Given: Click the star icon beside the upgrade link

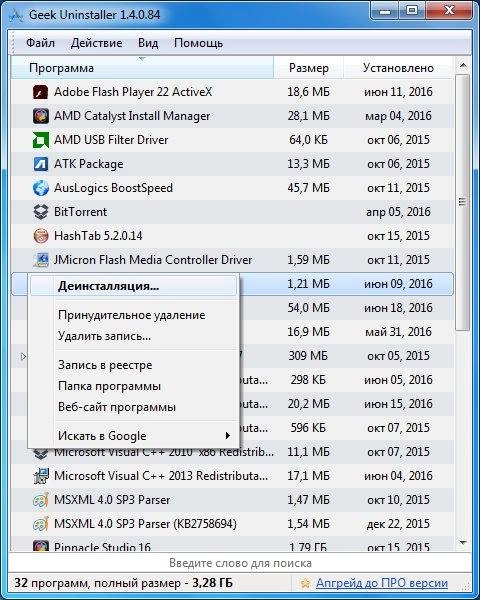Looking at the screenshot, I should tap(305, 583).
